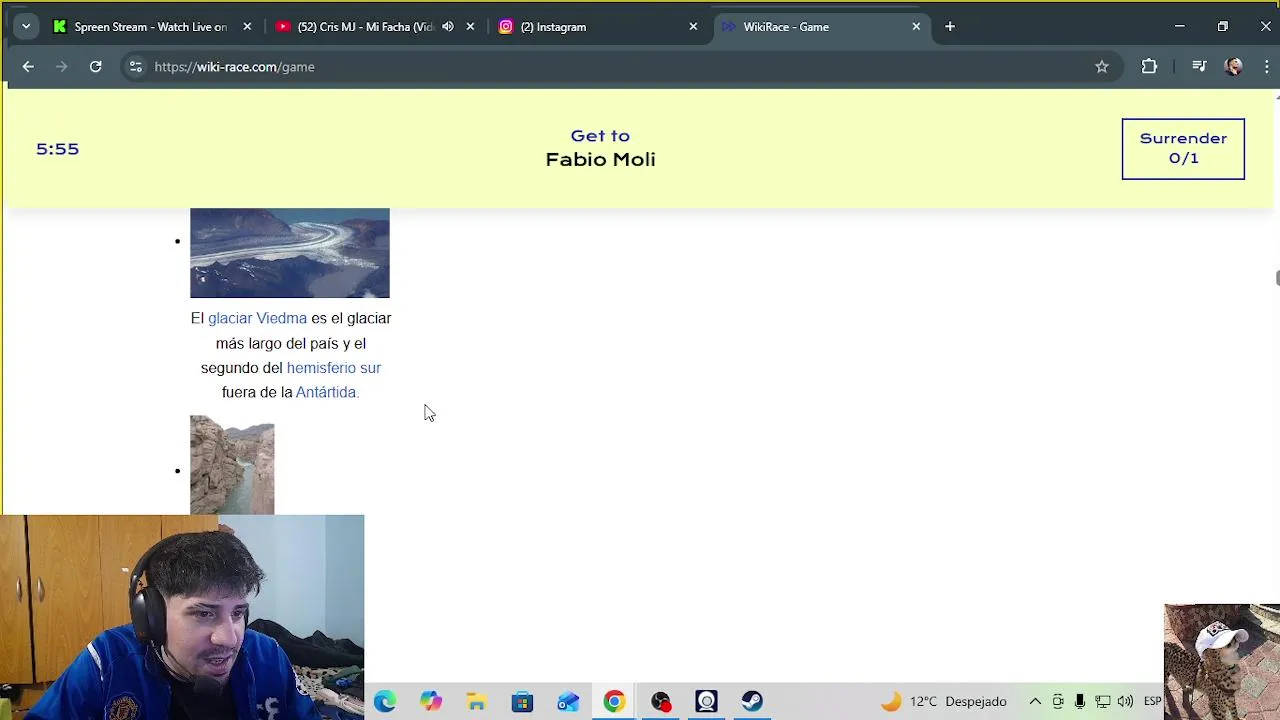This screenshot has height=720, width=1280.
Task: Click the microphone tray icon
Action: click(1080, 702)
